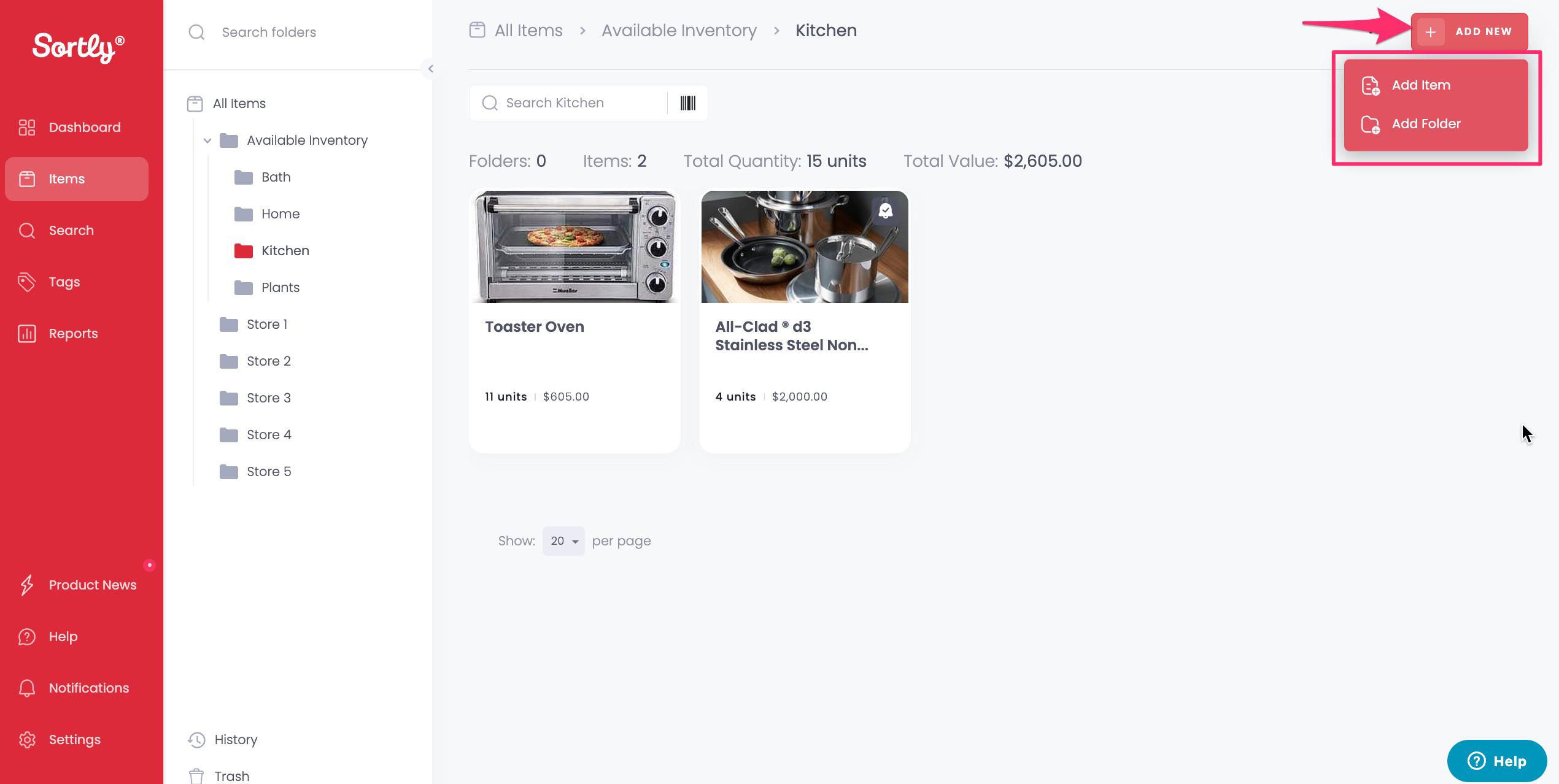Collapse the Available Inventory folder tree
Screen dimensions: 1559x784
coord(207,140)
